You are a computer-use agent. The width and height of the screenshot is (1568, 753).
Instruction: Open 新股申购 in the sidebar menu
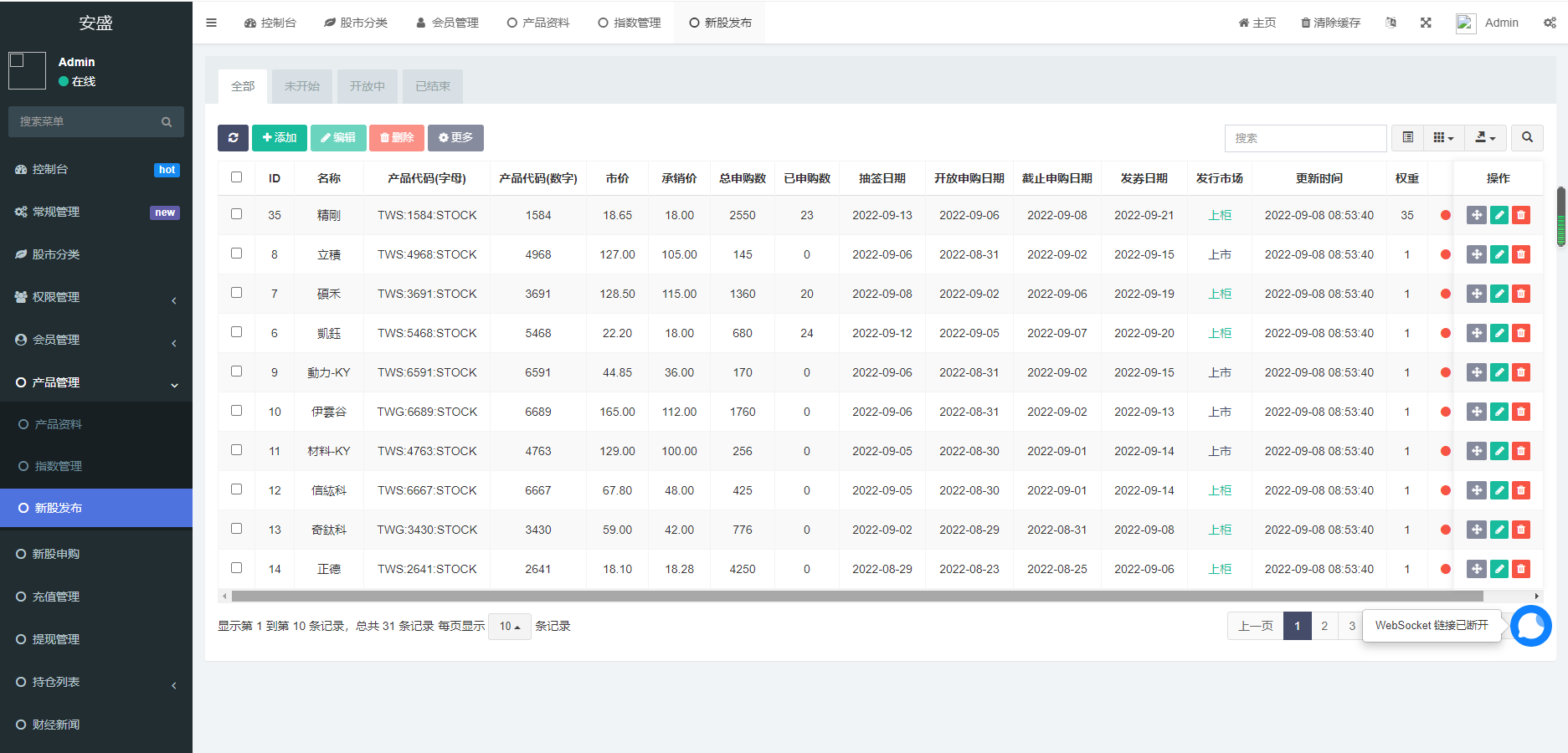click(x=56, y=554)
